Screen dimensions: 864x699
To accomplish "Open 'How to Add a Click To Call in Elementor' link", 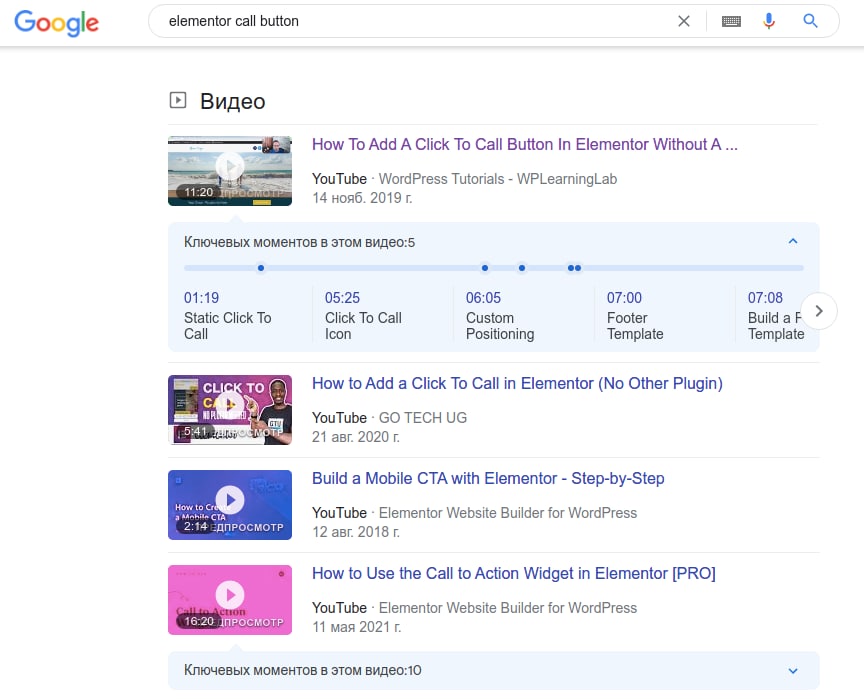I will (x=517, y=383).
